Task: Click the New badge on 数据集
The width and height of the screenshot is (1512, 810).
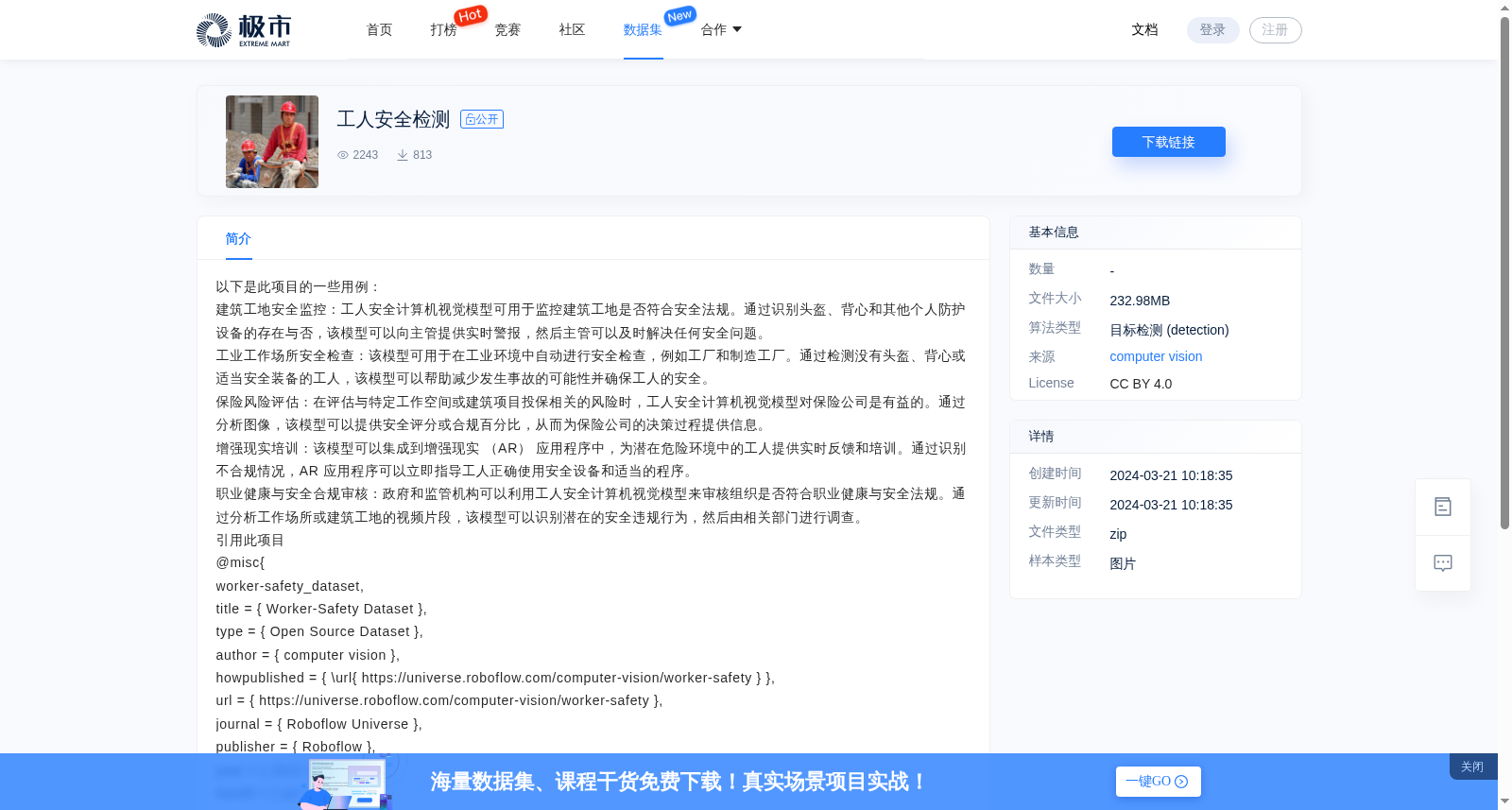Action: tap(680, 16)
